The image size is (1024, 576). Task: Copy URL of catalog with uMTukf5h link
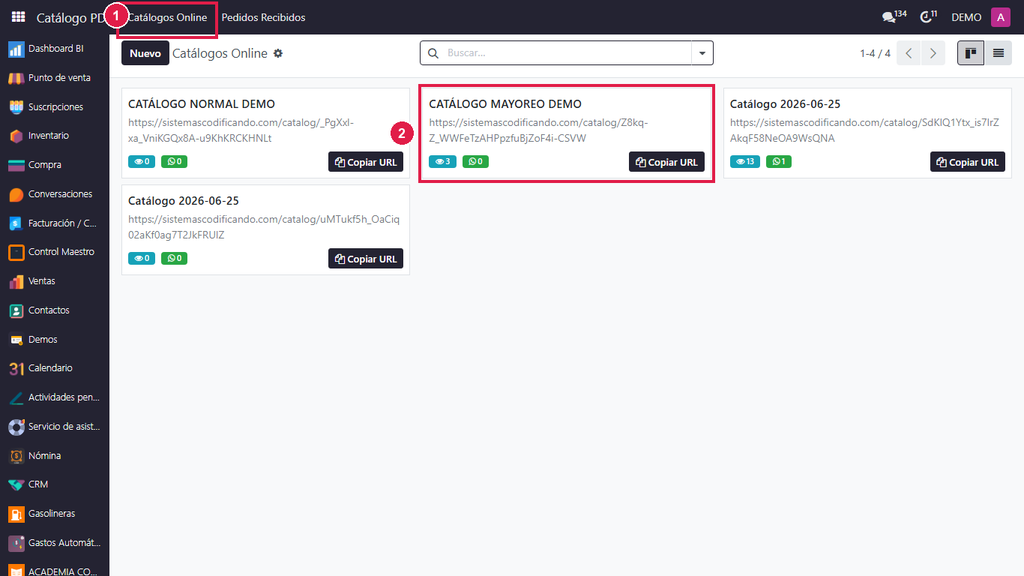click(x=366, y=259)
